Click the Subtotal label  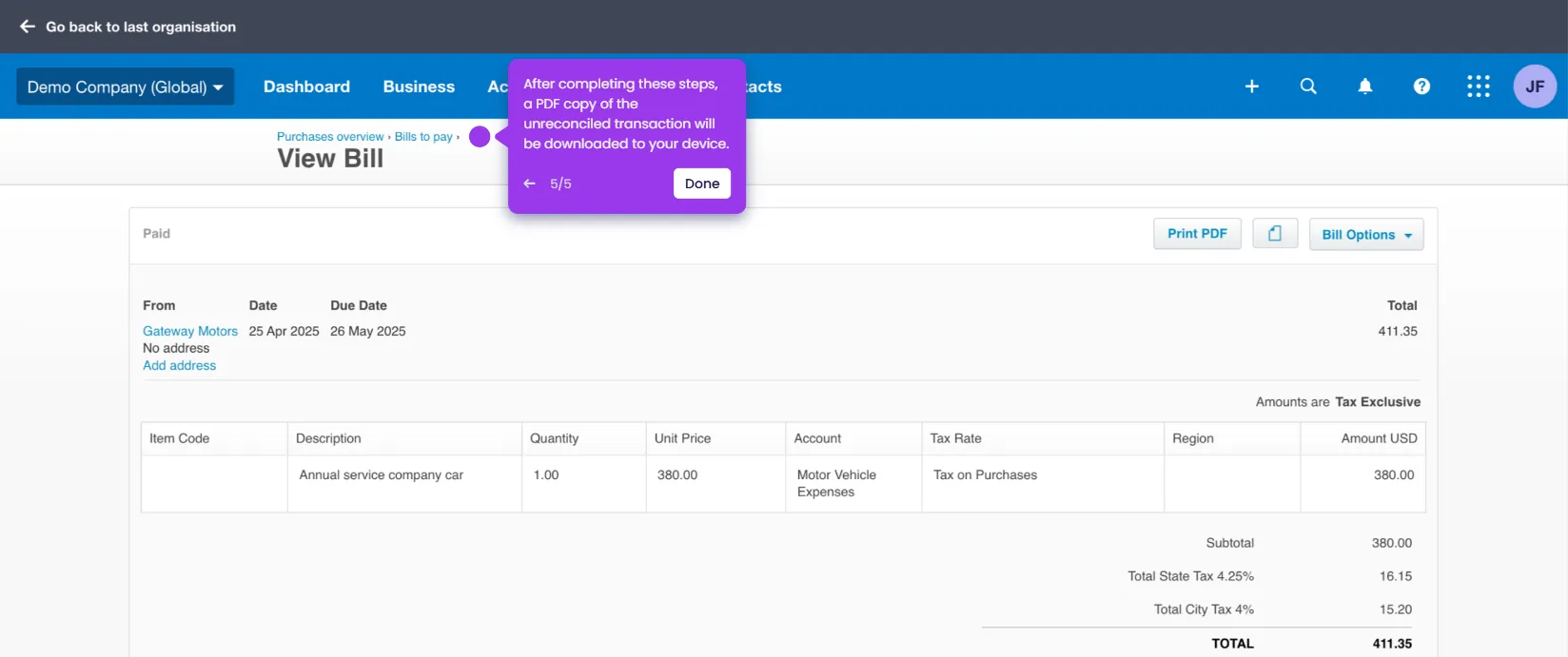tap(1229, 543)
